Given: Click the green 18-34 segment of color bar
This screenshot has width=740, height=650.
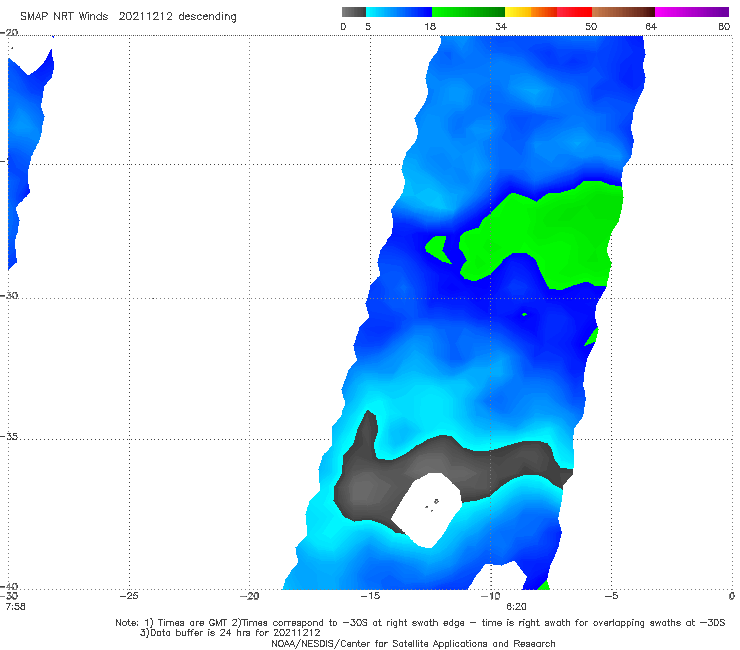Looking at the screenshot, I should tap(468, 12).
